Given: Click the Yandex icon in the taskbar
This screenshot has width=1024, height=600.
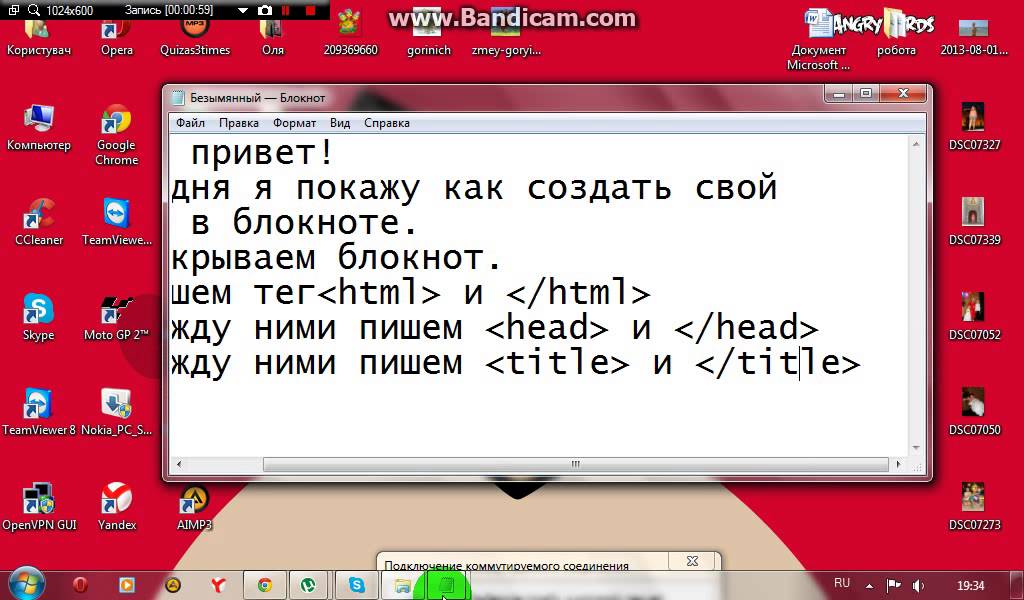Looking at the screenshot, I should tap(220, 585).
